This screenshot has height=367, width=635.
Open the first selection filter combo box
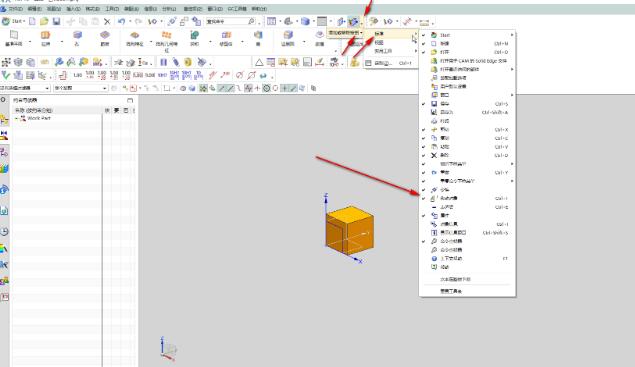point(25,88)
